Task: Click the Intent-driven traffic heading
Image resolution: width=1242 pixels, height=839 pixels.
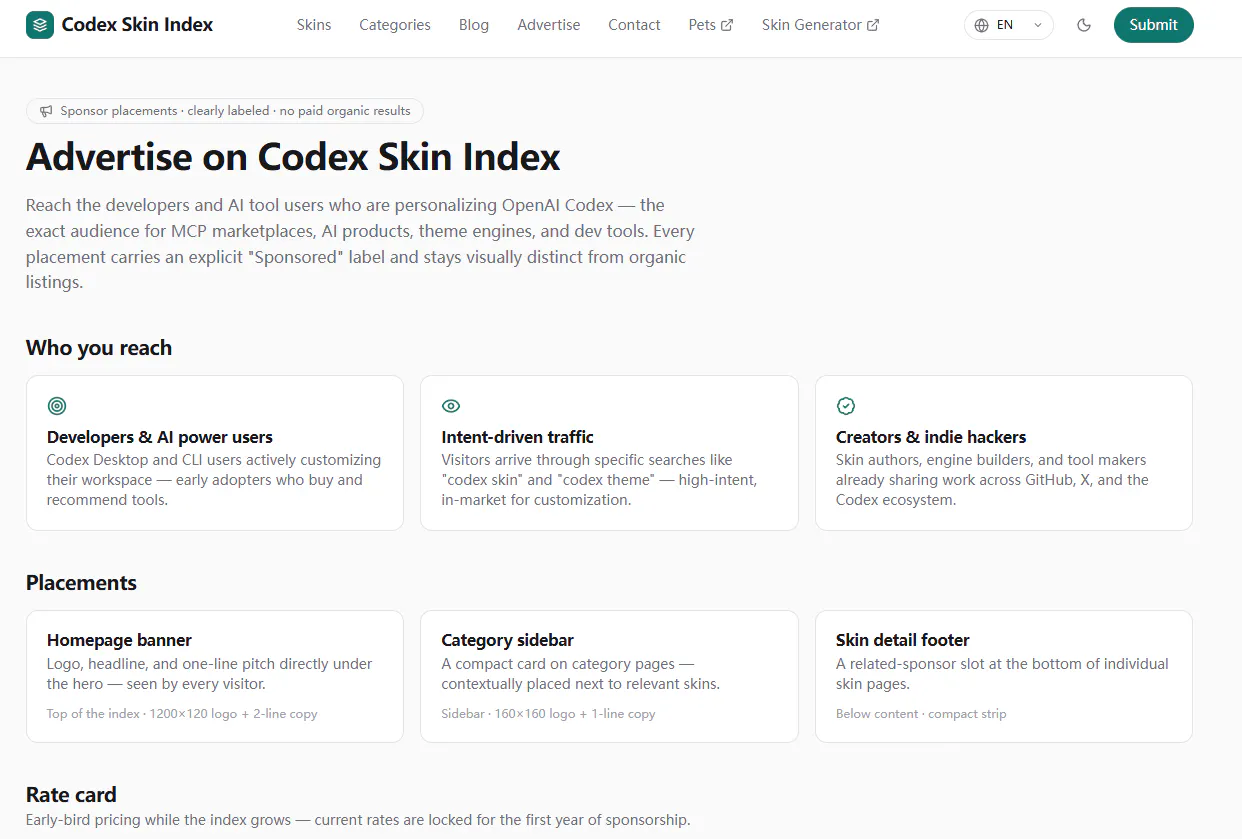Action: (517, 437)
